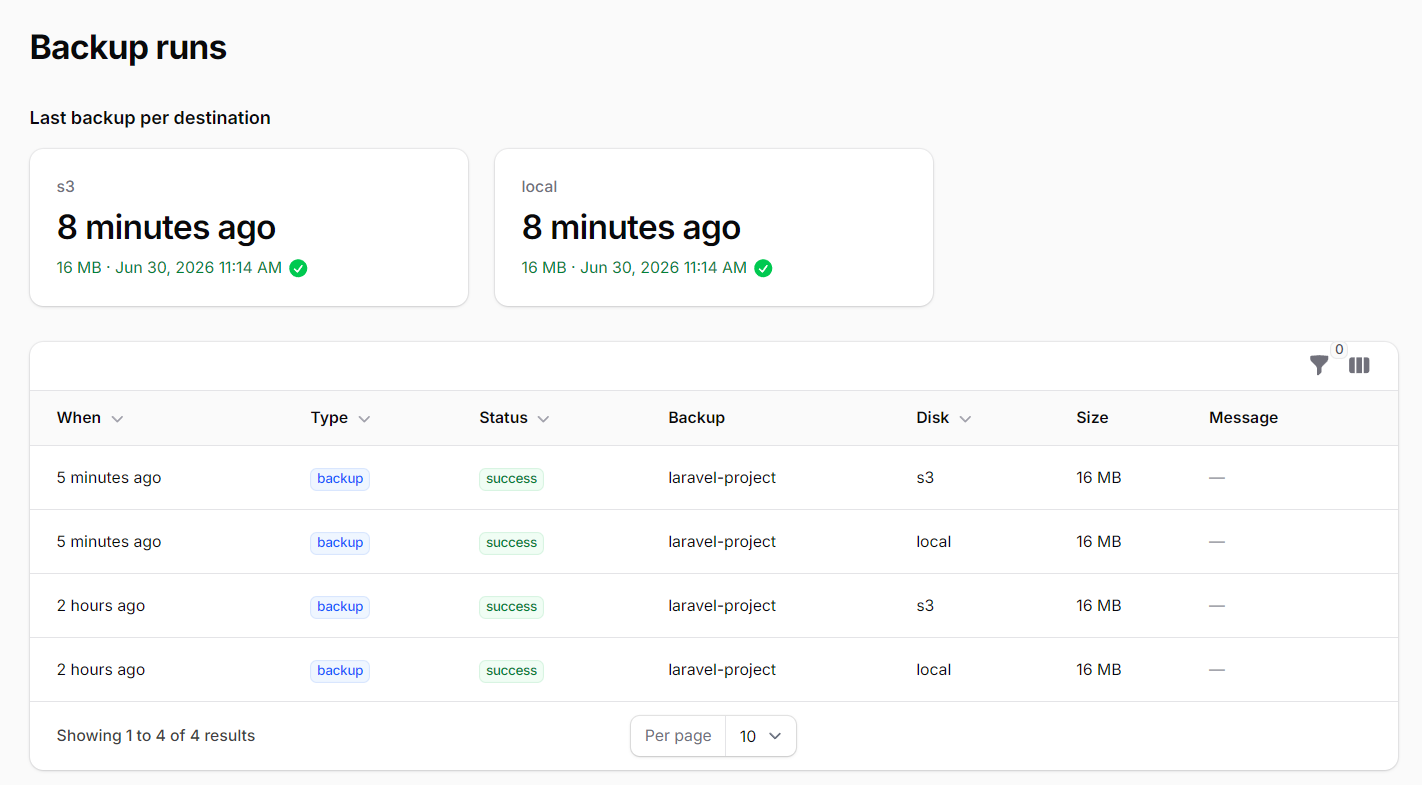
Task: Open the Per page dropdown
Action: [x=760, y=736]
